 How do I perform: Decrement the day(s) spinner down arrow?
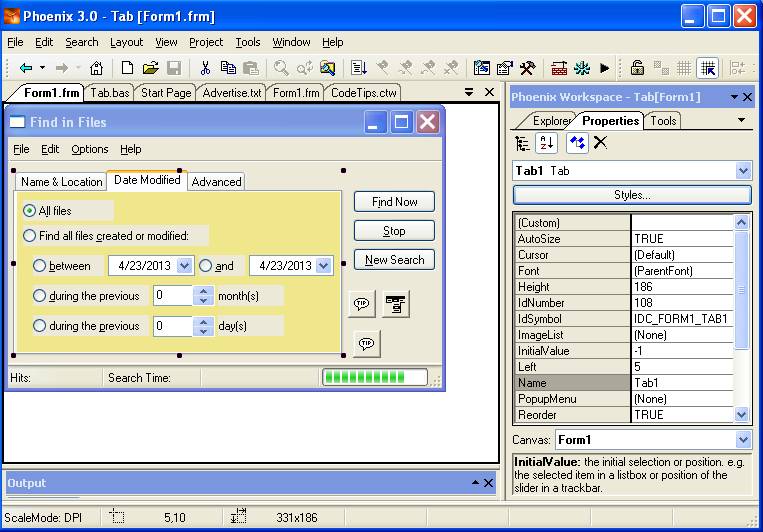point(203,331)
